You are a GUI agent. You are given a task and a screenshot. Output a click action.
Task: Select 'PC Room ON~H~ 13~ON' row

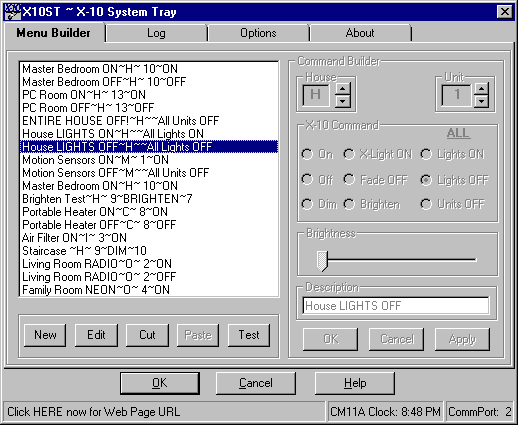[149, 95]
